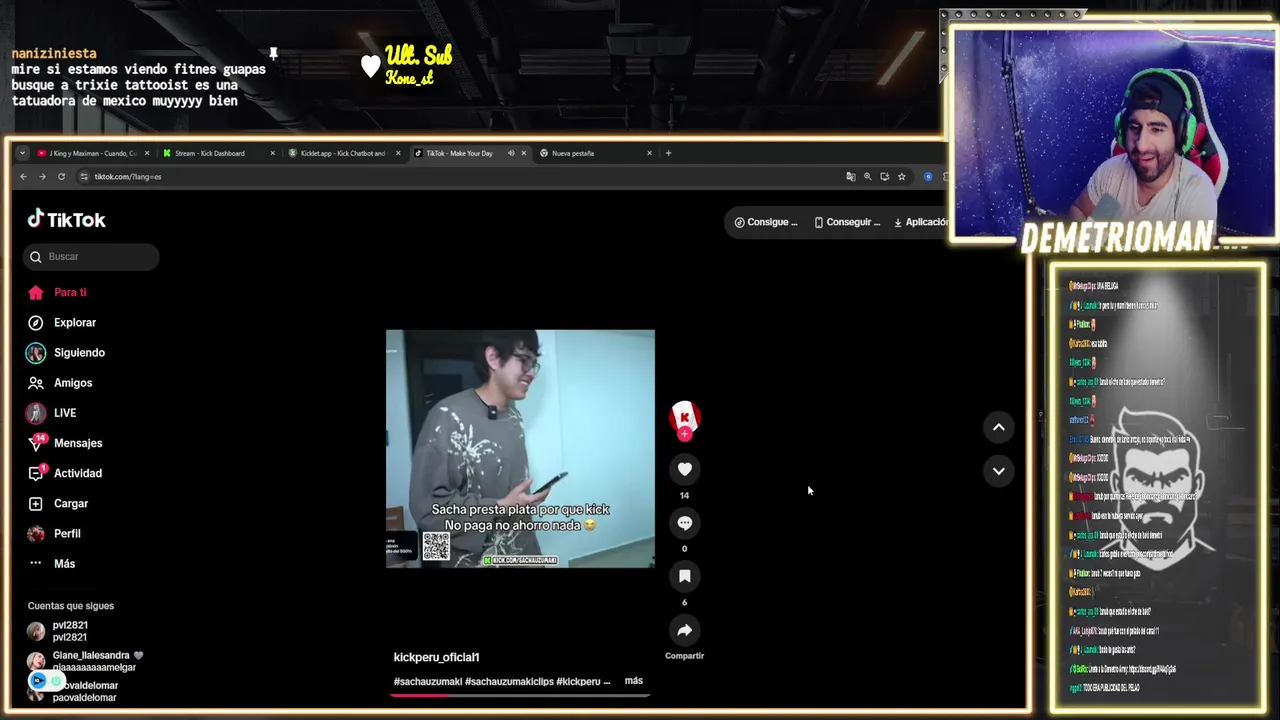This screenshot has width=1280, height=720.
Task: Close the TikTok browser tab
Action: point(523,153)
